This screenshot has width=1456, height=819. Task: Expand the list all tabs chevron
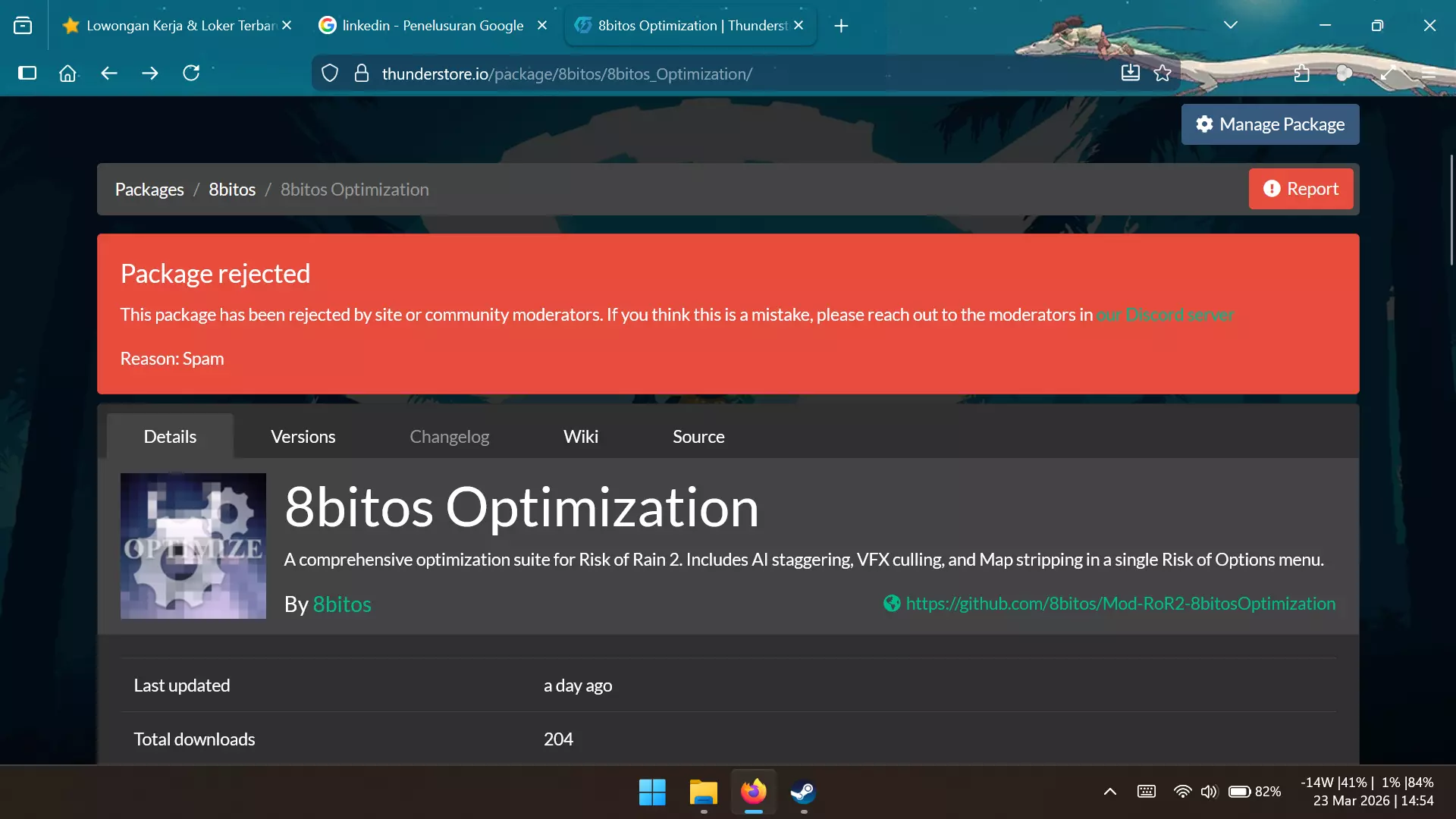(1231, 25)
